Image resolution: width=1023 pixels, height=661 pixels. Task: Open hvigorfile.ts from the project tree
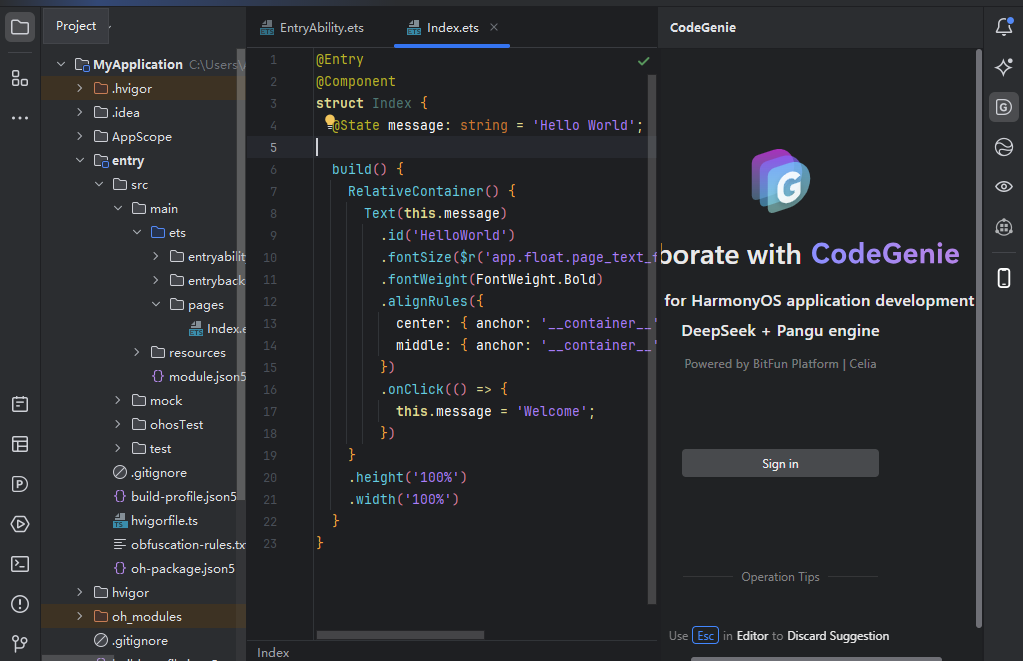tap(164, 521)
